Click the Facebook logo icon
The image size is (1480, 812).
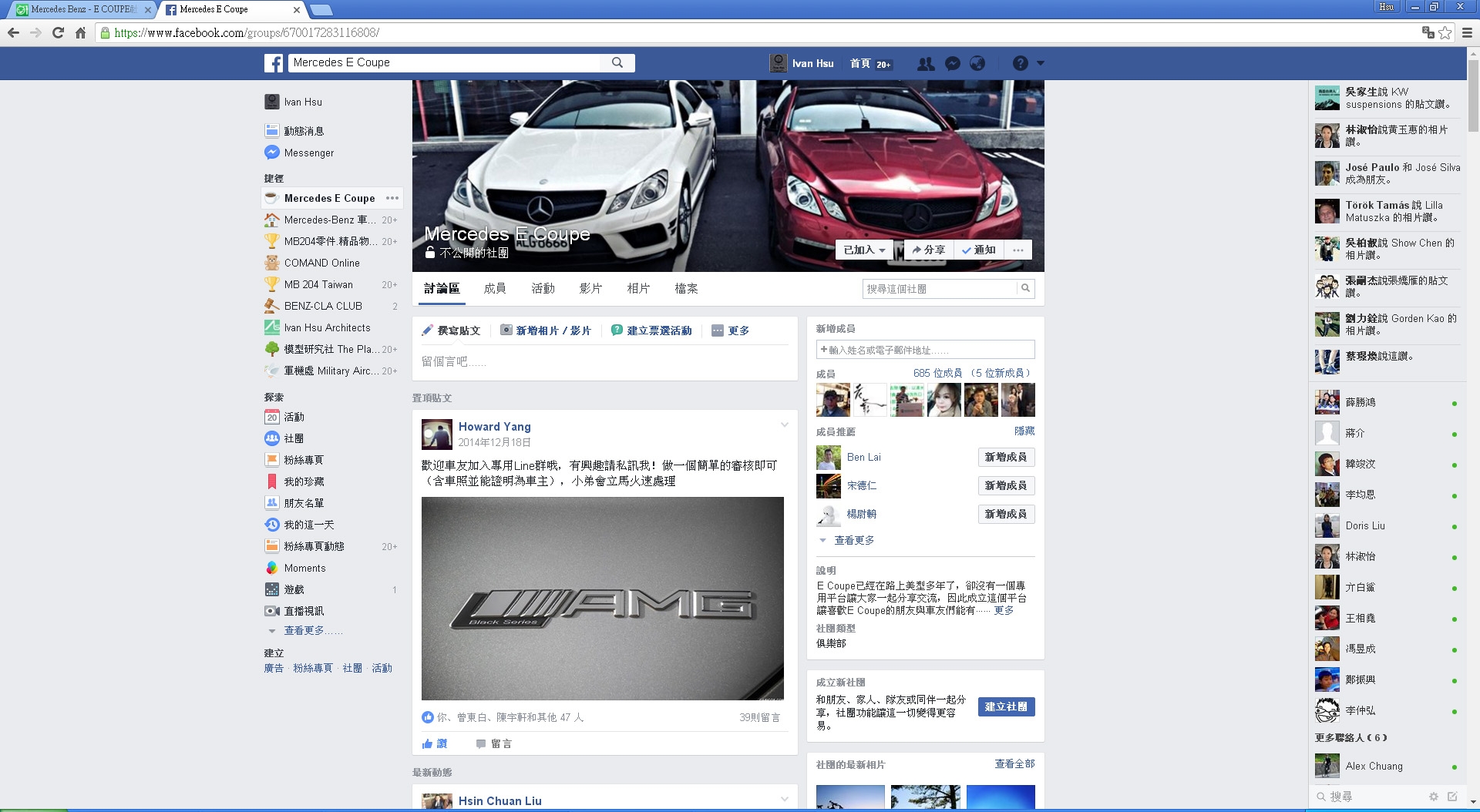[x=274, y=63]
